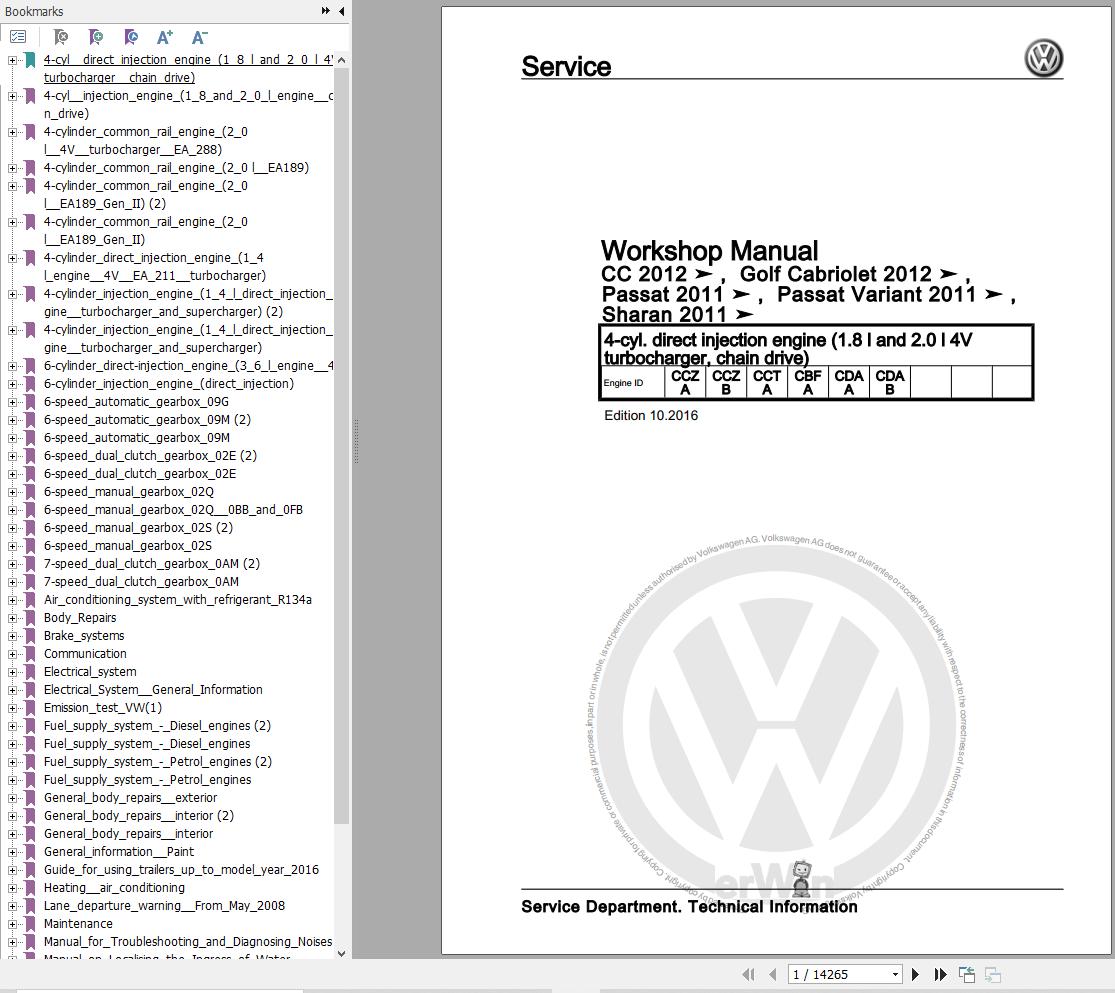The height and width of the screenshot is (993, 1115).
Task: Open the Communication bookmark
Action: click(x=84, y=653)
